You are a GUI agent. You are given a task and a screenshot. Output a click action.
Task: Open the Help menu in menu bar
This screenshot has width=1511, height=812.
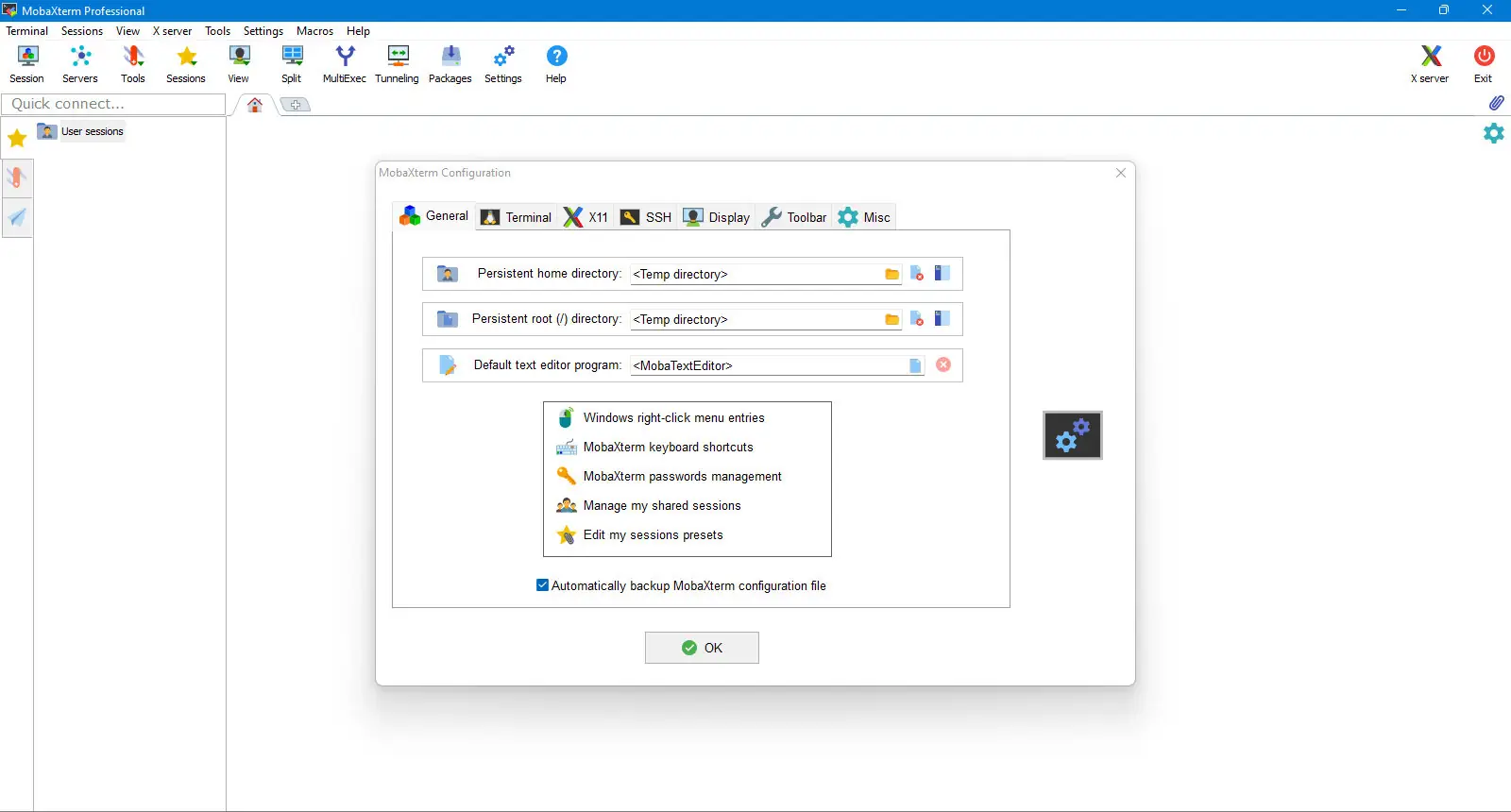click(358, 31)
